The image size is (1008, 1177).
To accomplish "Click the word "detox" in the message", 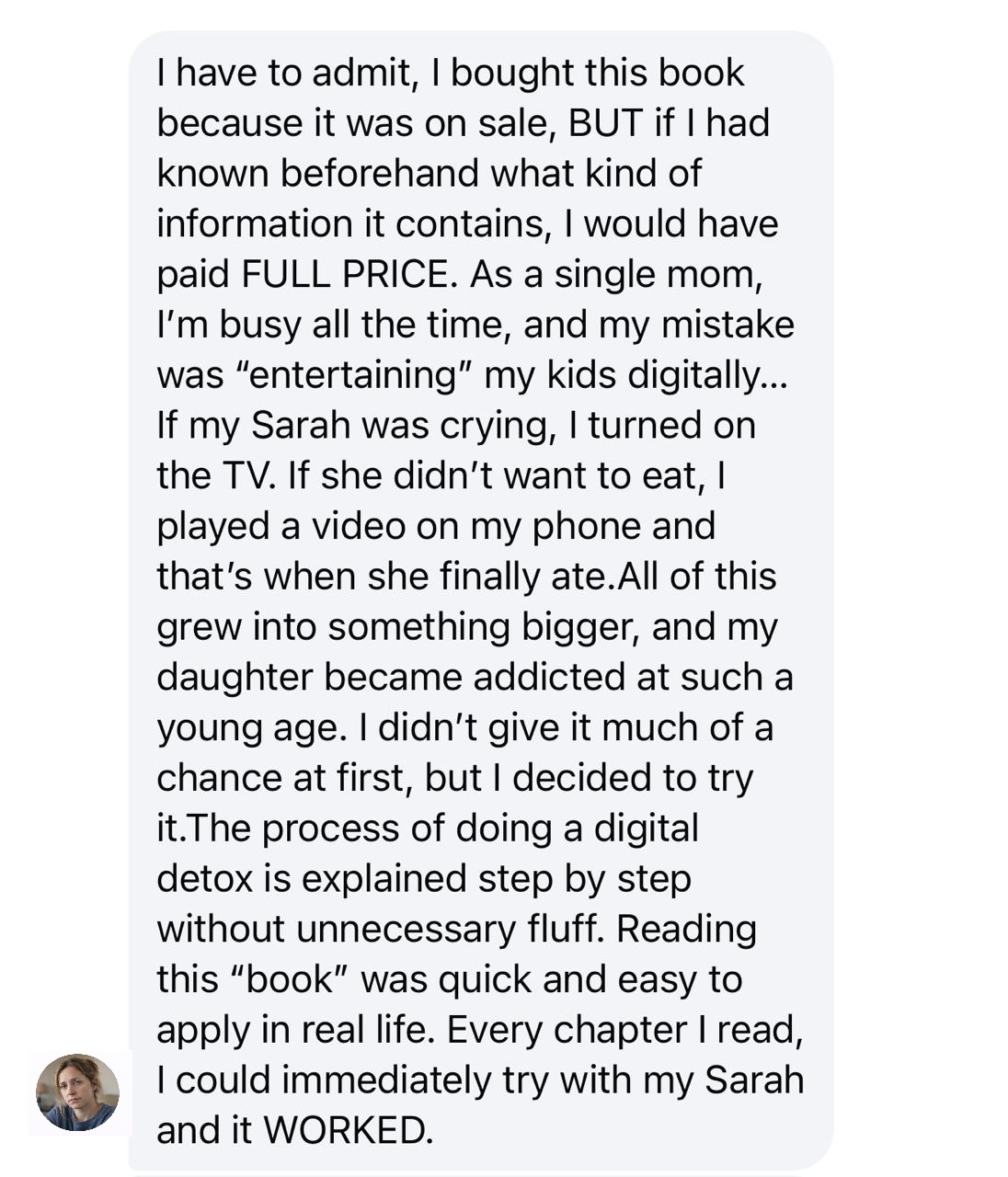I will coord(204,878).
